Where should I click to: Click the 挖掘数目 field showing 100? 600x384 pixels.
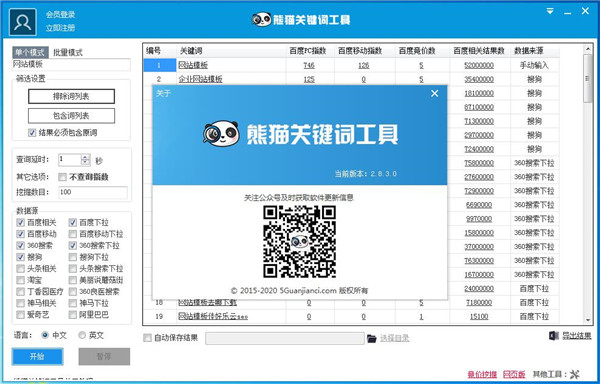click(x=93, y=192)
